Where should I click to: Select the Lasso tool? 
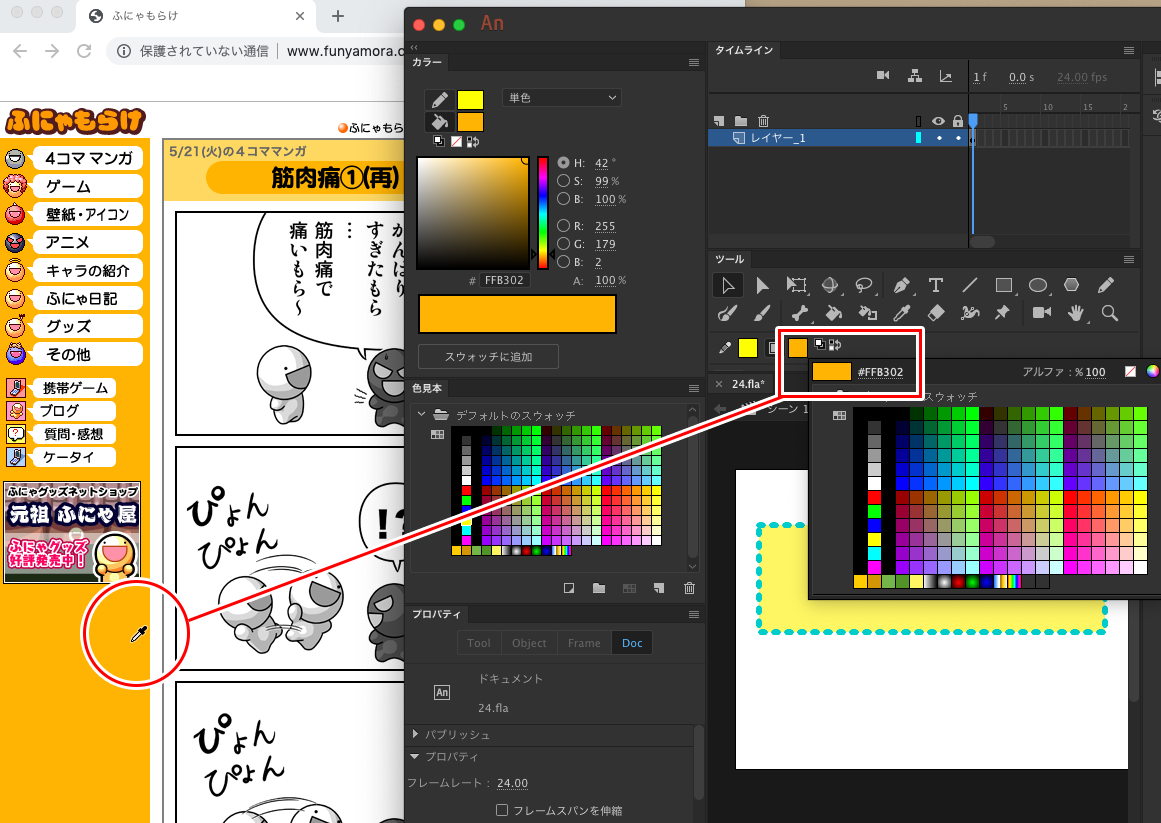[x=864, y=286]
